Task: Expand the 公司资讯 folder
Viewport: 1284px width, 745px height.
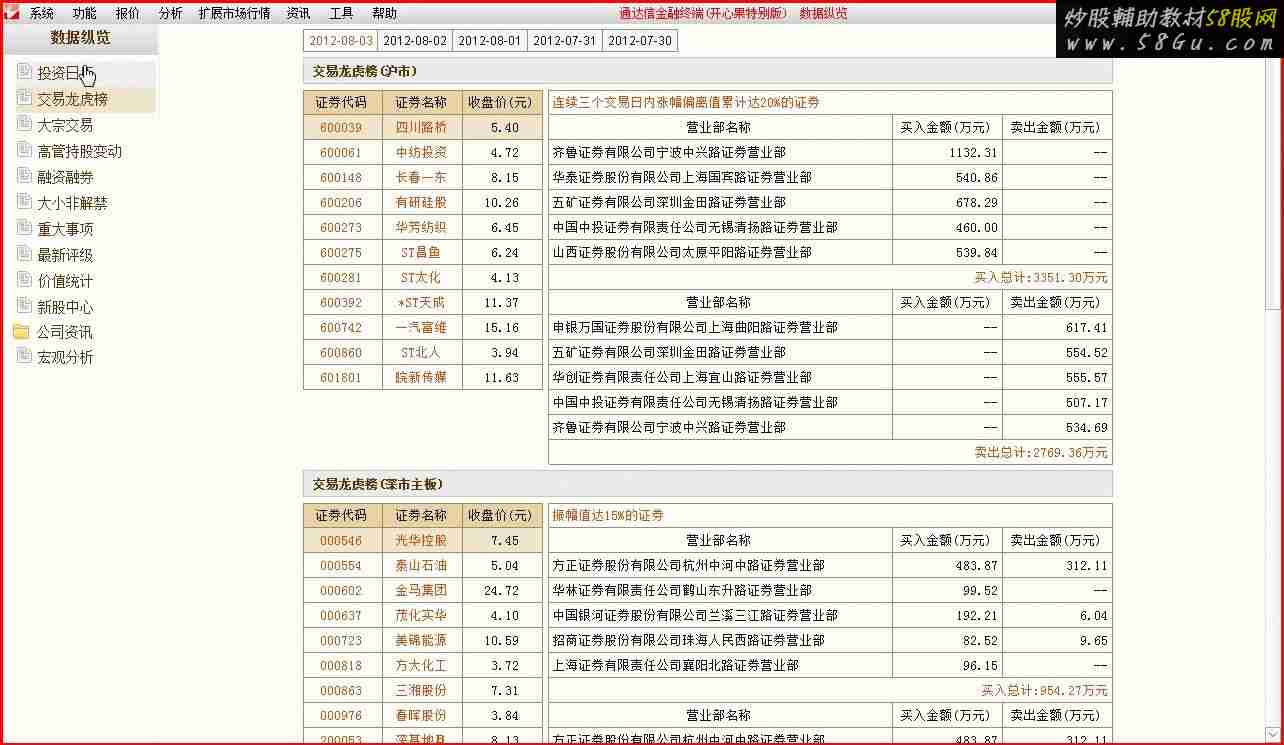Action: 65,332
